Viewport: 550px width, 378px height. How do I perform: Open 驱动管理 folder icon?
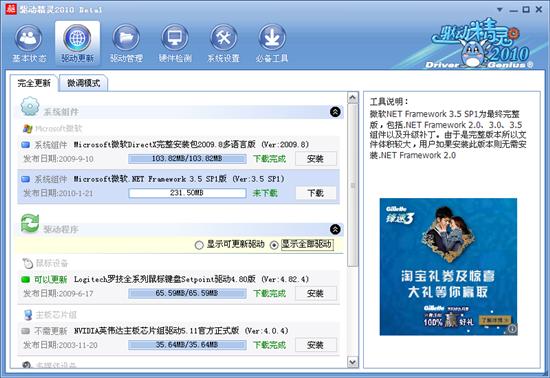pyautogui.click(x=126, y=38)
